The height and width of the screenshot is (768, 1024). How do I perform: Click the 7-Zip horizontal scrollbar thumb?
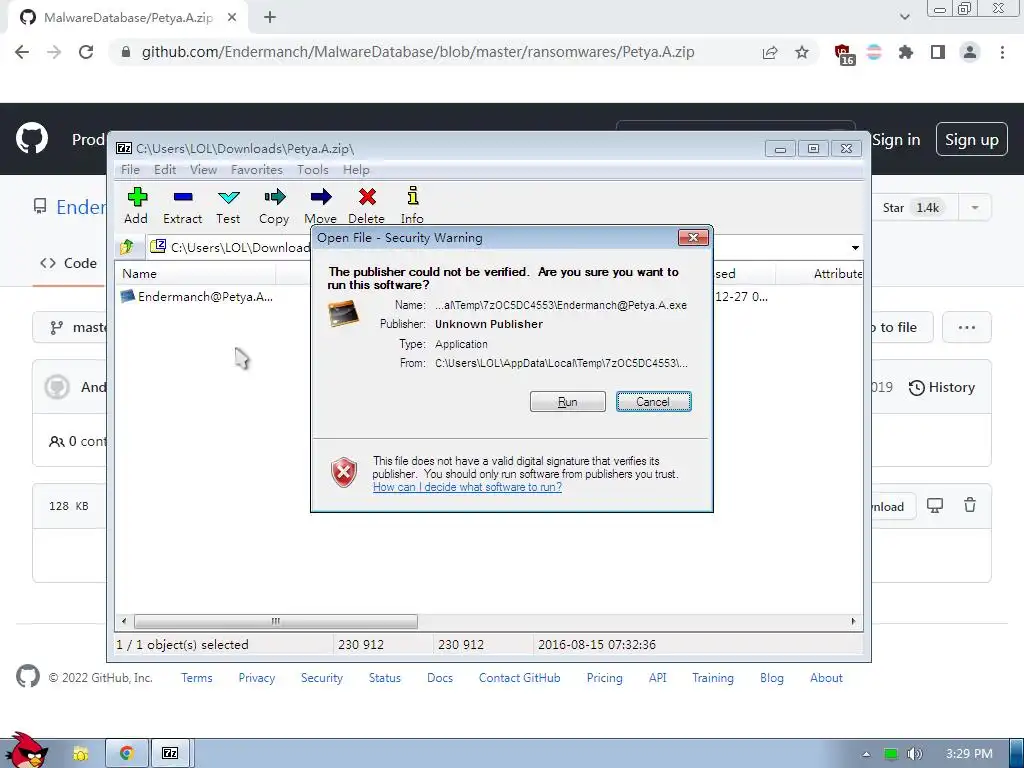point(276,621)
